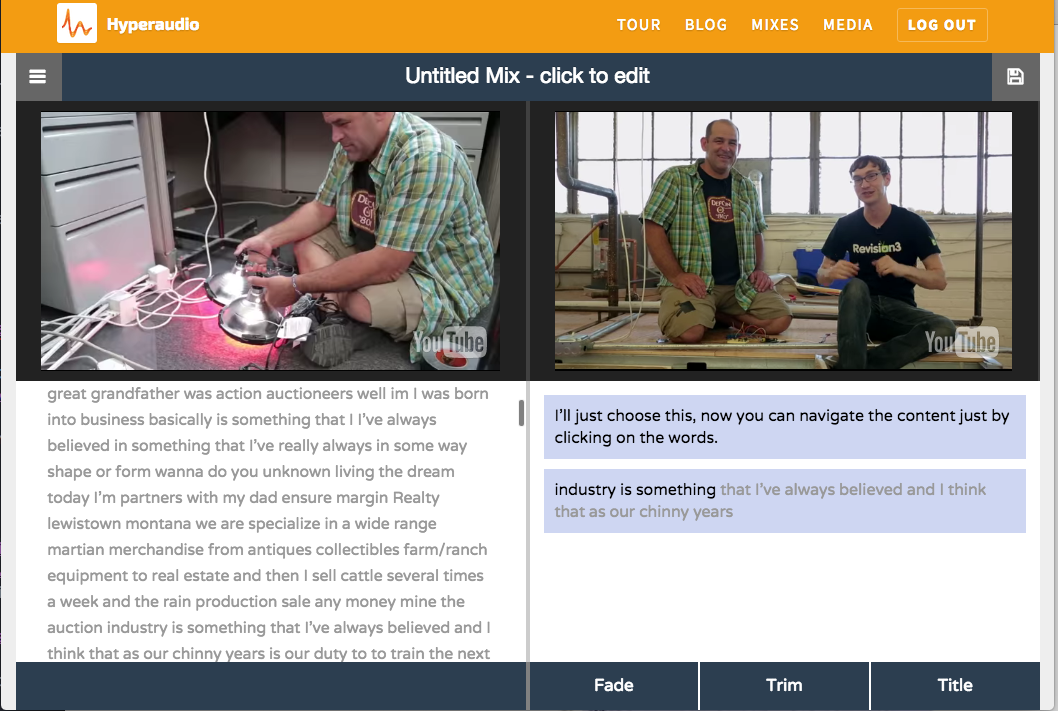Open the TOUR page
Image resolution: width=1058 pixels, height=711 pixels.
click(638, 25)
